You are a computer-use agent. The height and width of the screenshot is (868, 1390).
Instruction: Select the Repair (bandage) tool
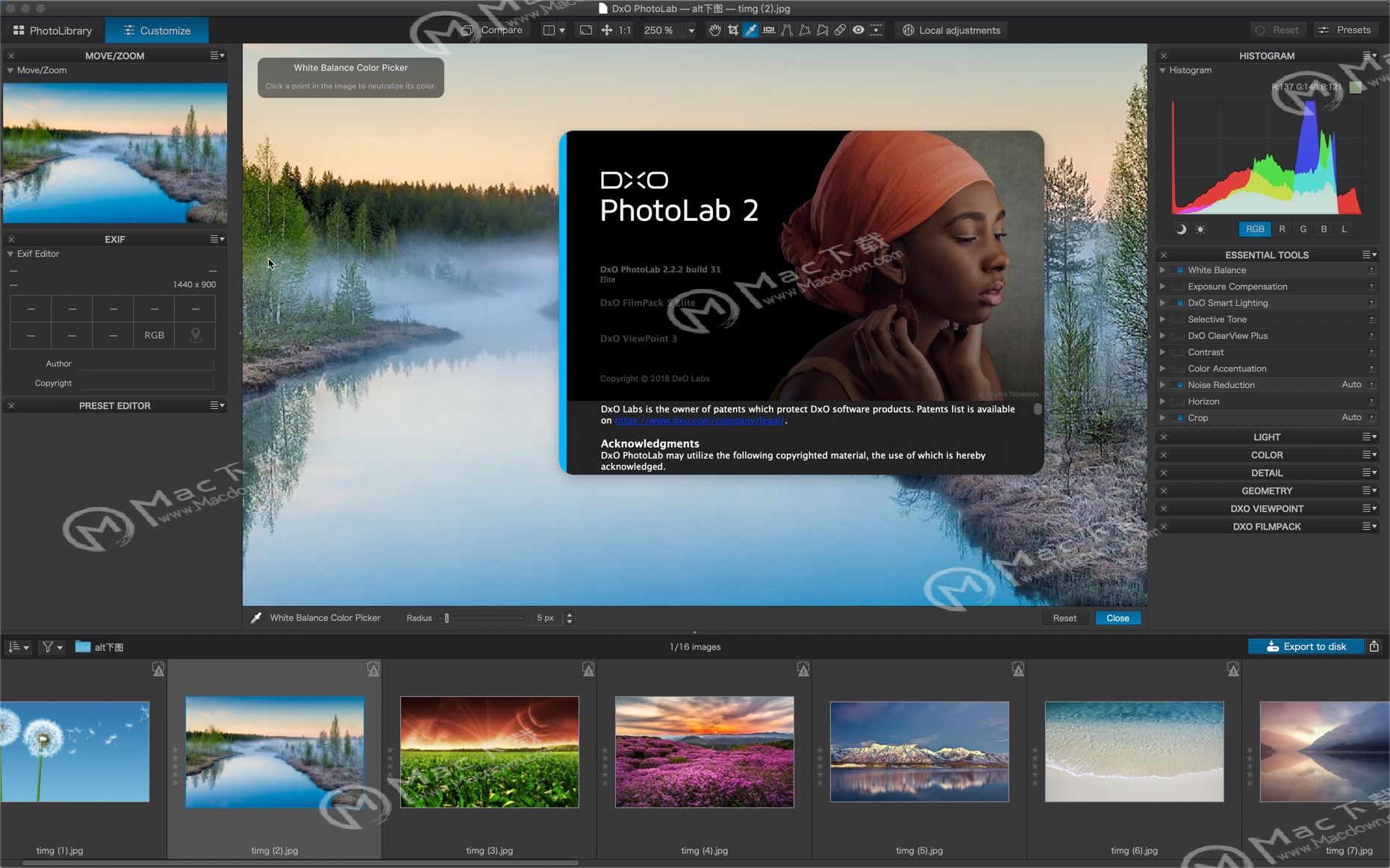(840, 30)
